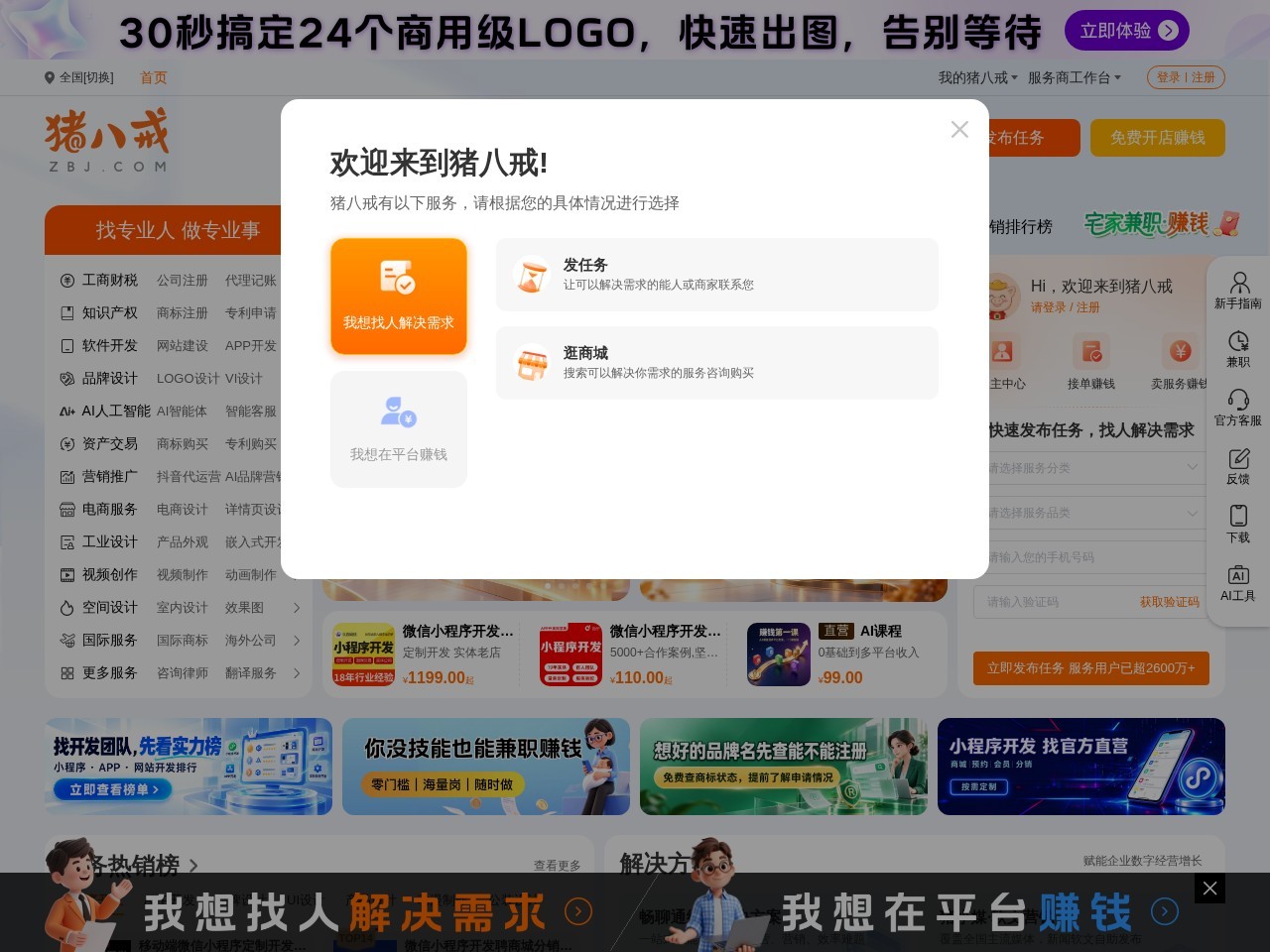Open 软件开发 category
Image resolution: width=1270 pixels, height=952 pixels.
tap(109, 346)
